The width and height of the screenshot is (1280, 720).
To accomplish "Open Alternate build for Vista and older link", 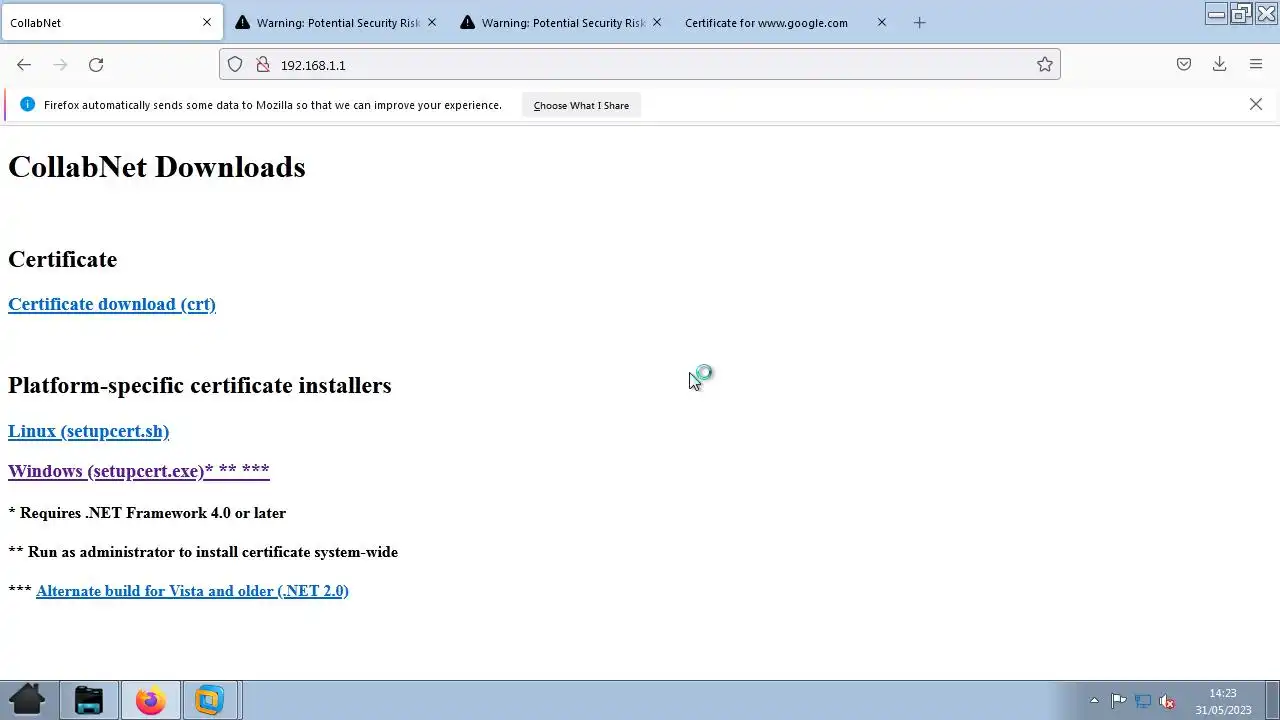I will pyautogui.click(x=192, y=591).
